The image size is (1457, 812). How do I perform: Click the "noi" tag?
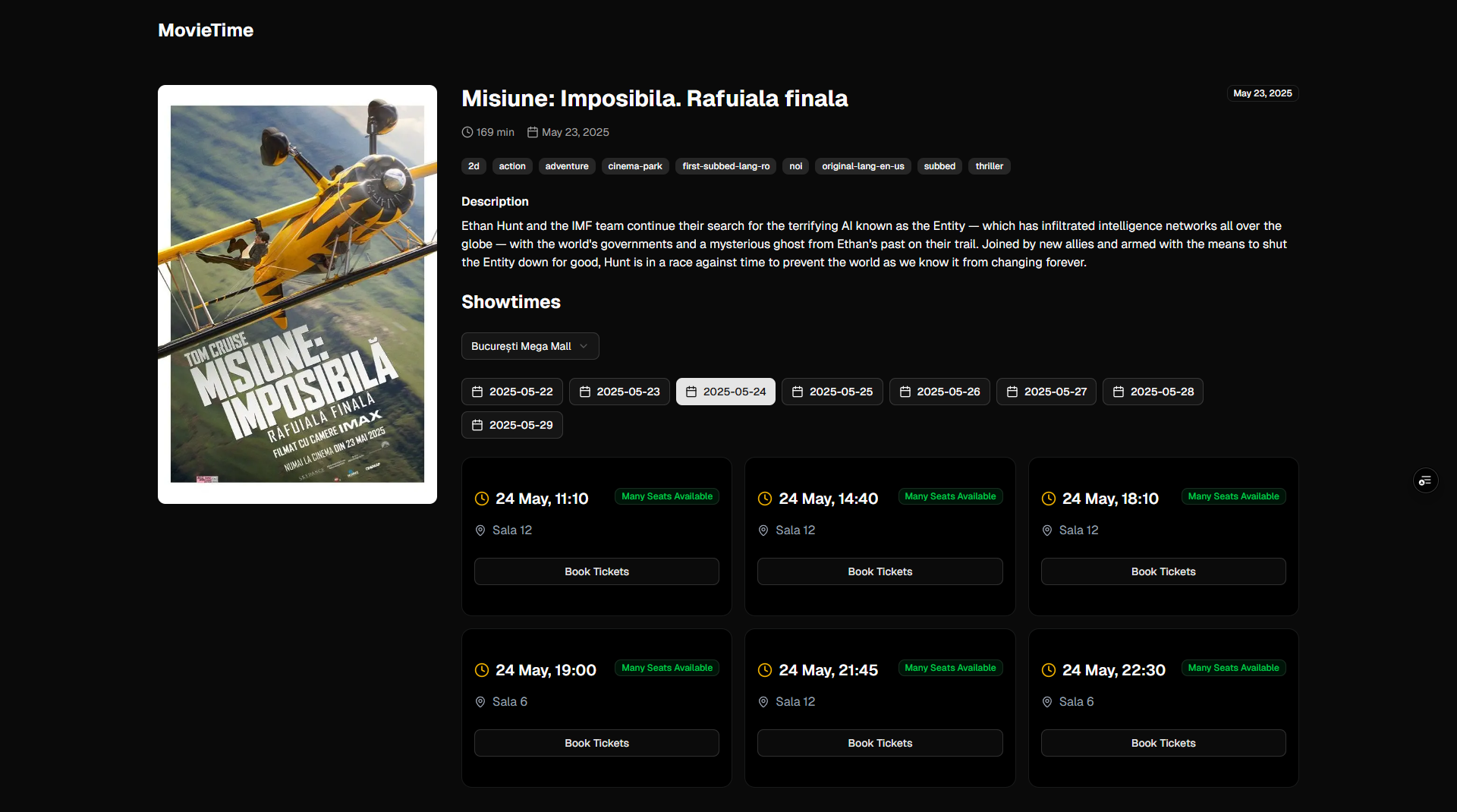click(x=795, y=166)
